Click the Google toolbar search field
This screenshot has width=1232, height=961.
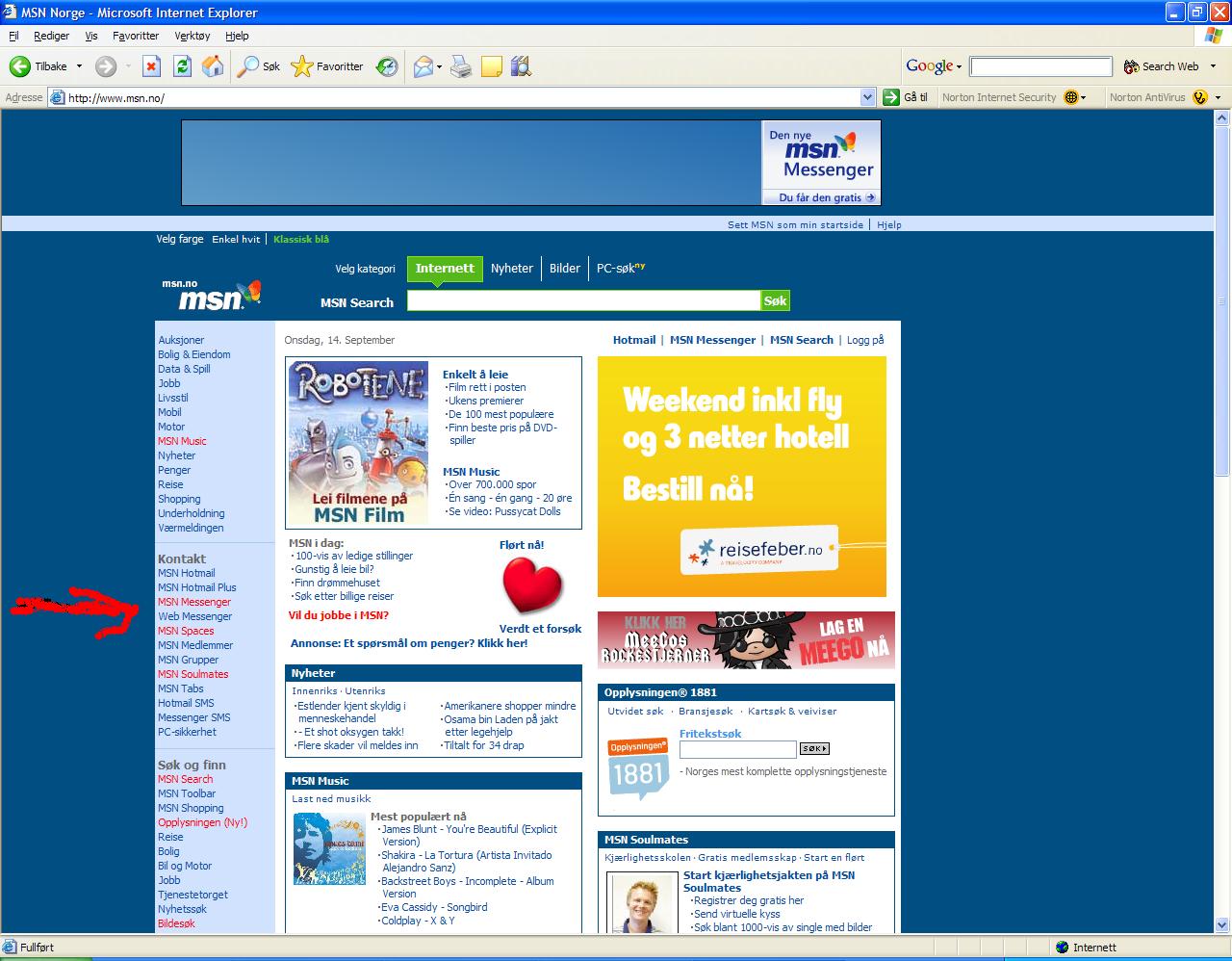(1040, 66)
